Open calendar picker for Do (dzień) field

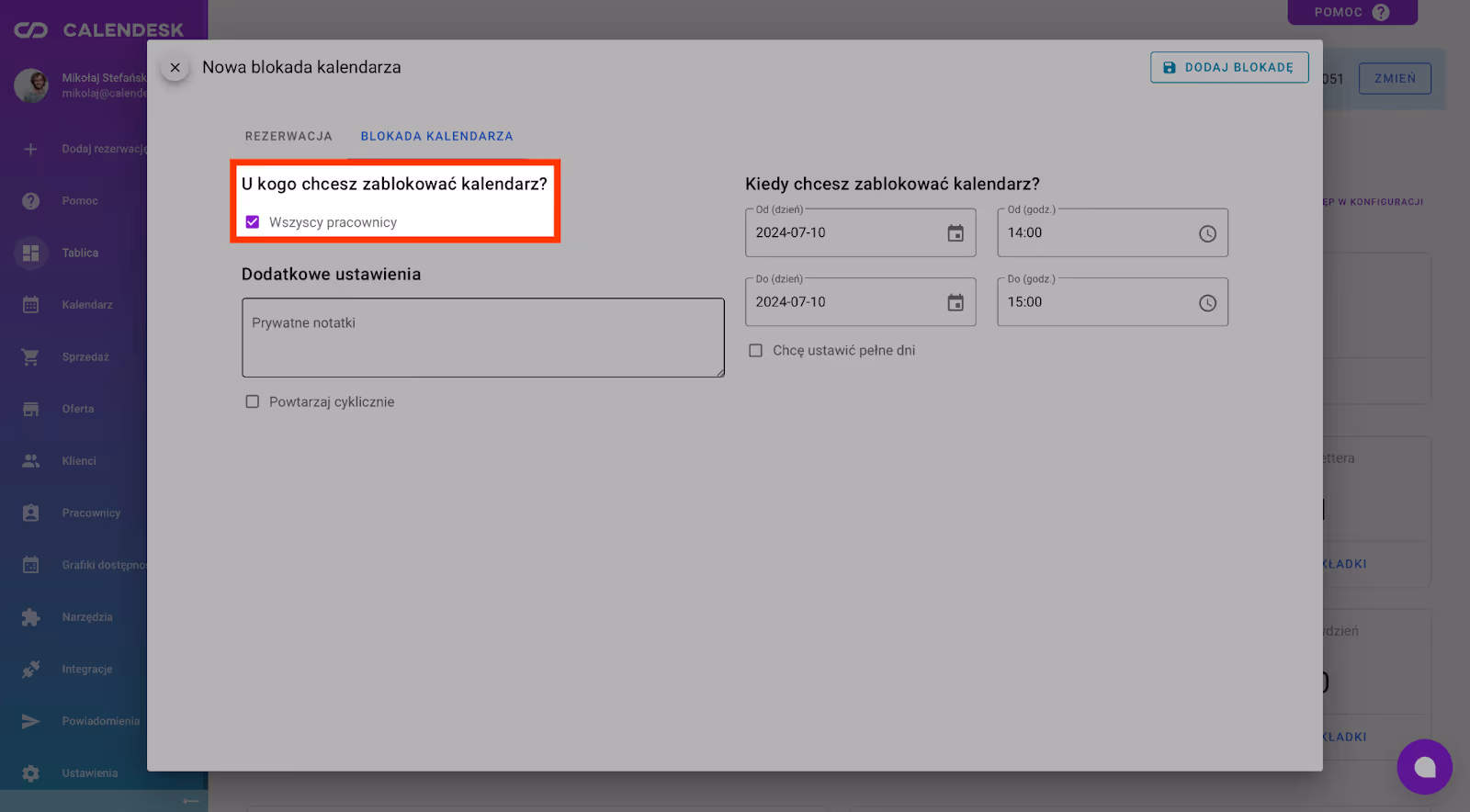click(x=955, y=303)
